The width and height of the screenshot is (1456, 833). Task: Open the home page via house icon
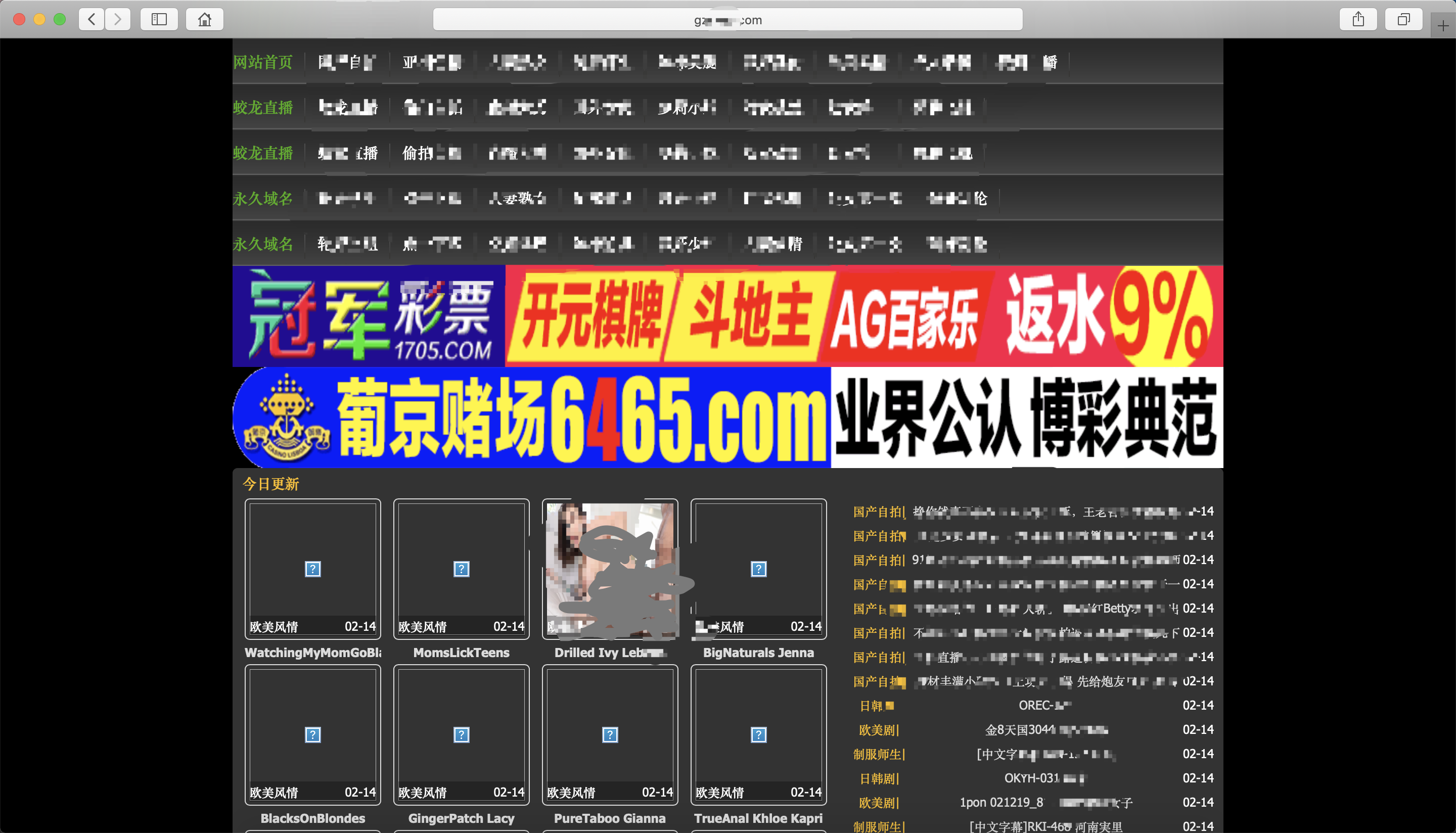coord(204,19)
